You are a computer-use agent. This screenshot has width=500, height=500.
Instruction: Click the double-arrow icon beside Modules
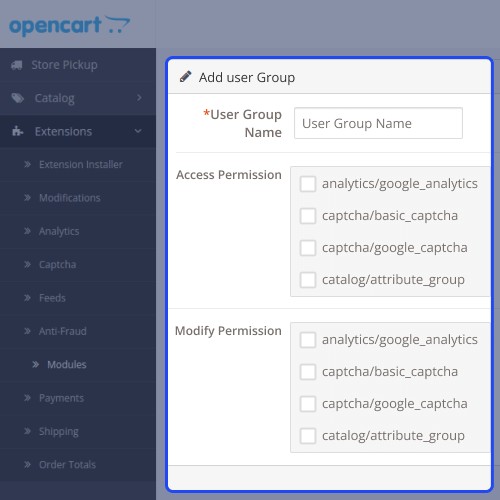click(x=36, y=364)
